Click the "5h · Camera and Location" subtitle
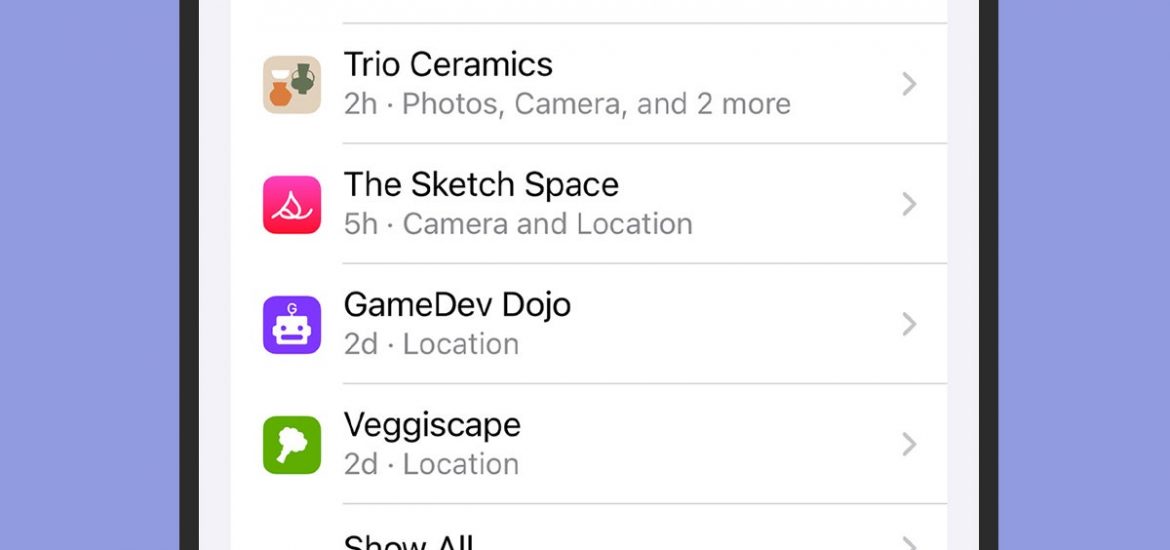Screen dimensions: 1170x550 pyautogui.click(x=518, y=225)
